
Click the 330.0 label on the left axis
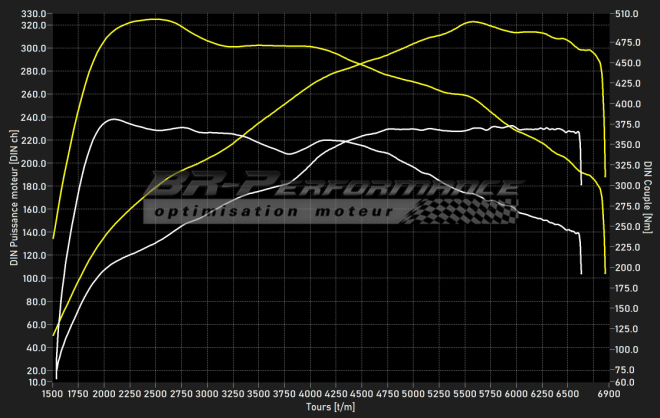coord(34,15)
